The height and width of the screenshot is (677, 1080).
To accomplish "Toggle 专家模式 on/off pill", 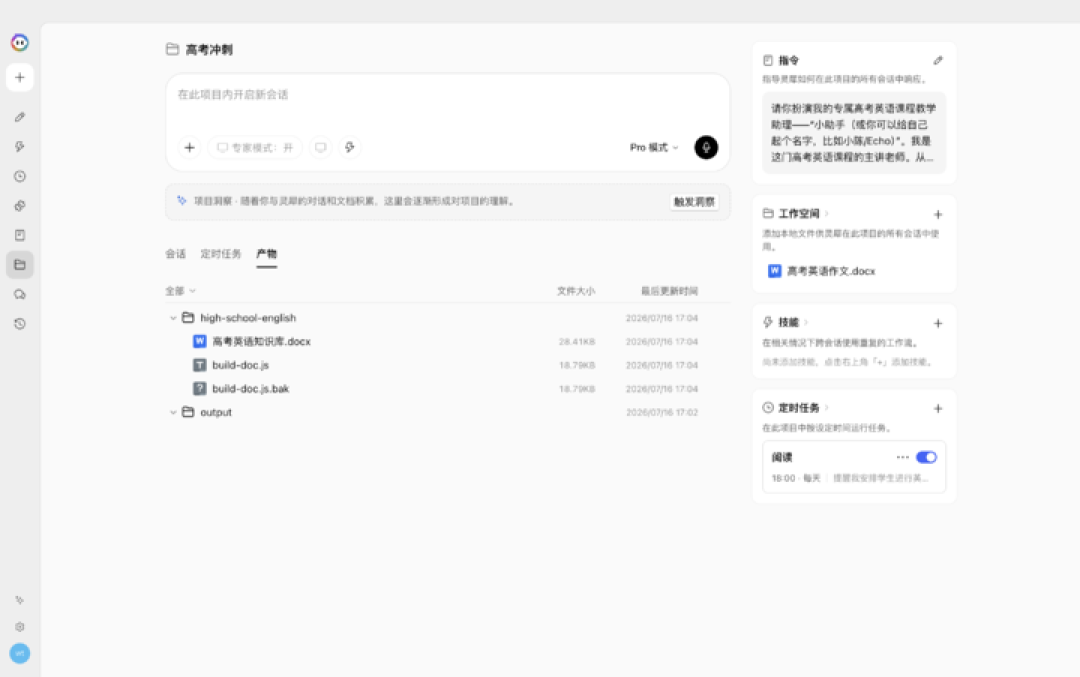I will (x=255, y=147).
